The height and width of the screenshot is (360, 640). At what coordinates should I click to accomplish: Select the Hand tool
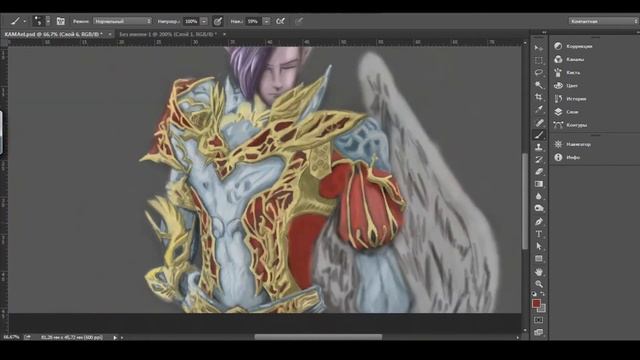click(x=539, y=271)
